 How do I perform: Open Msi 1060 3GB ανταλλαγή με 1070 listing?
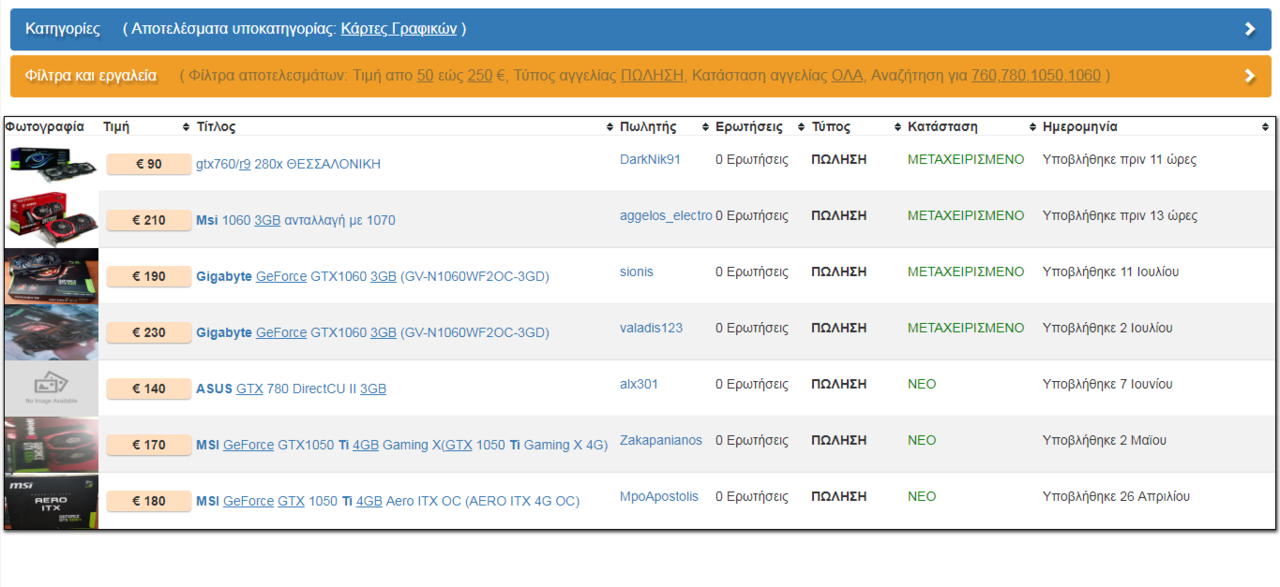[295, 220]
